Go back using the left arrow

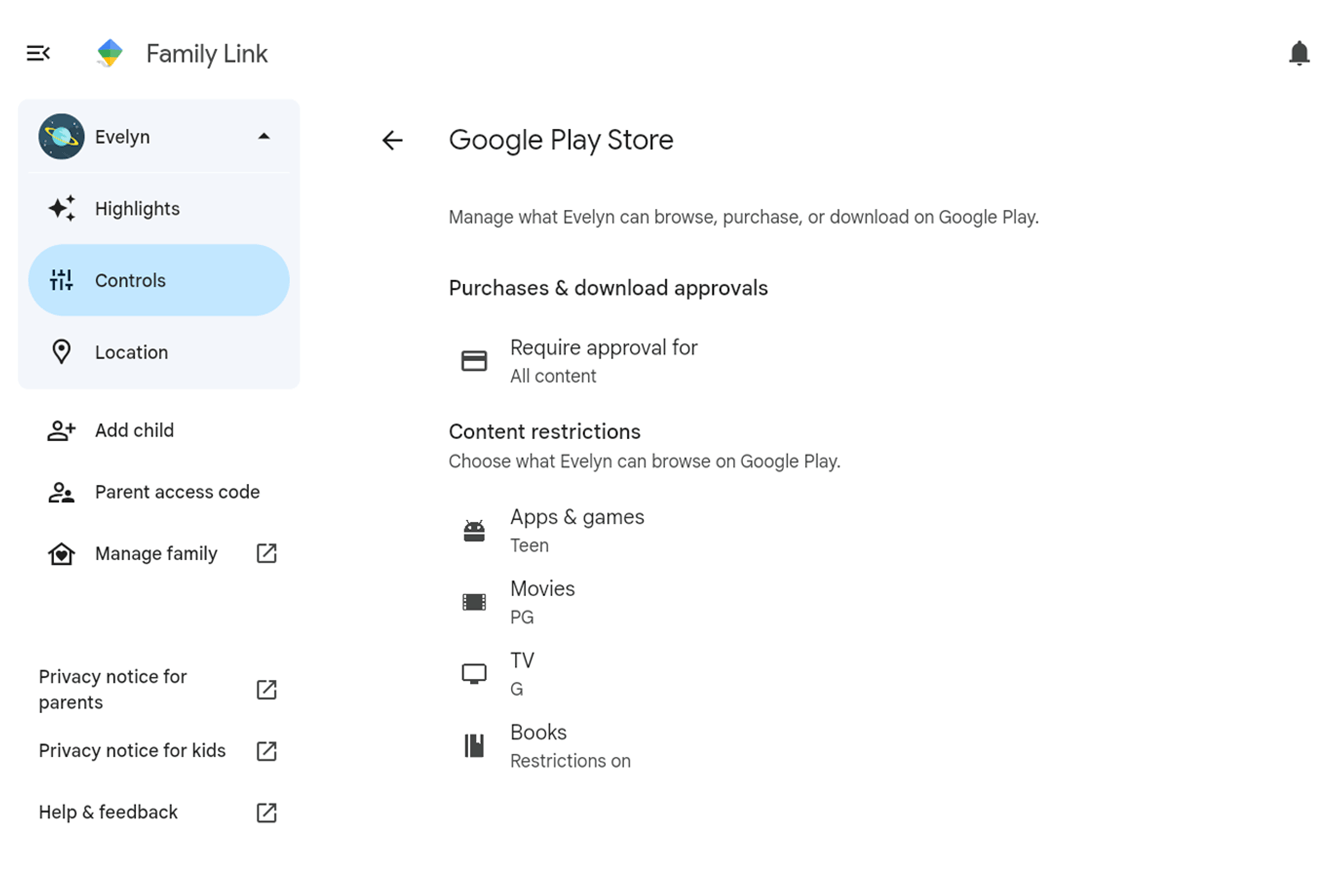392,141
